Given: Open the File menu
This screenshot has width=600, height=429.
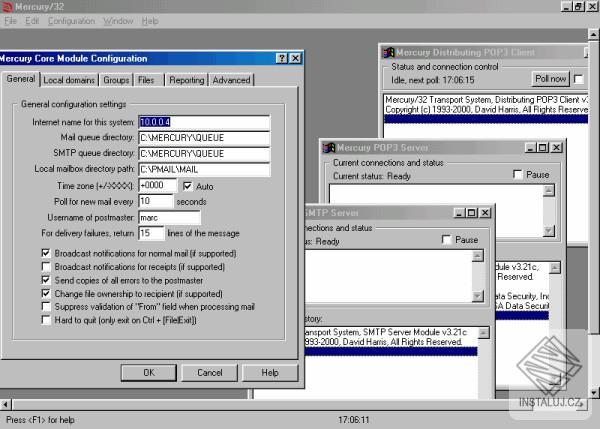Looking at the screenshot, I should (x=10, y=21).
